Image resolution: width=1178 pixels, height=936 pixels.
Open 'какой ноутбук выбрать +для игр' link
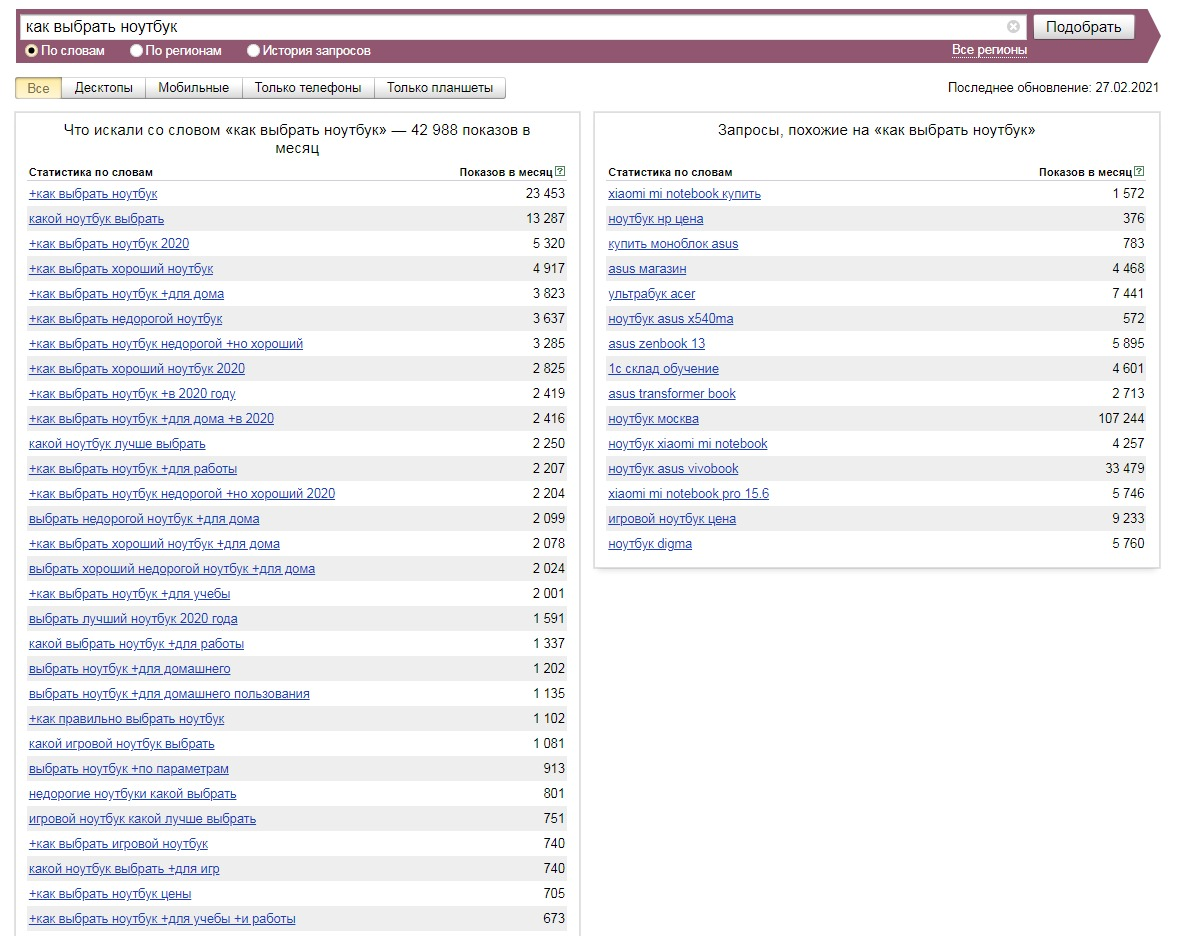[x=124, y=869]
